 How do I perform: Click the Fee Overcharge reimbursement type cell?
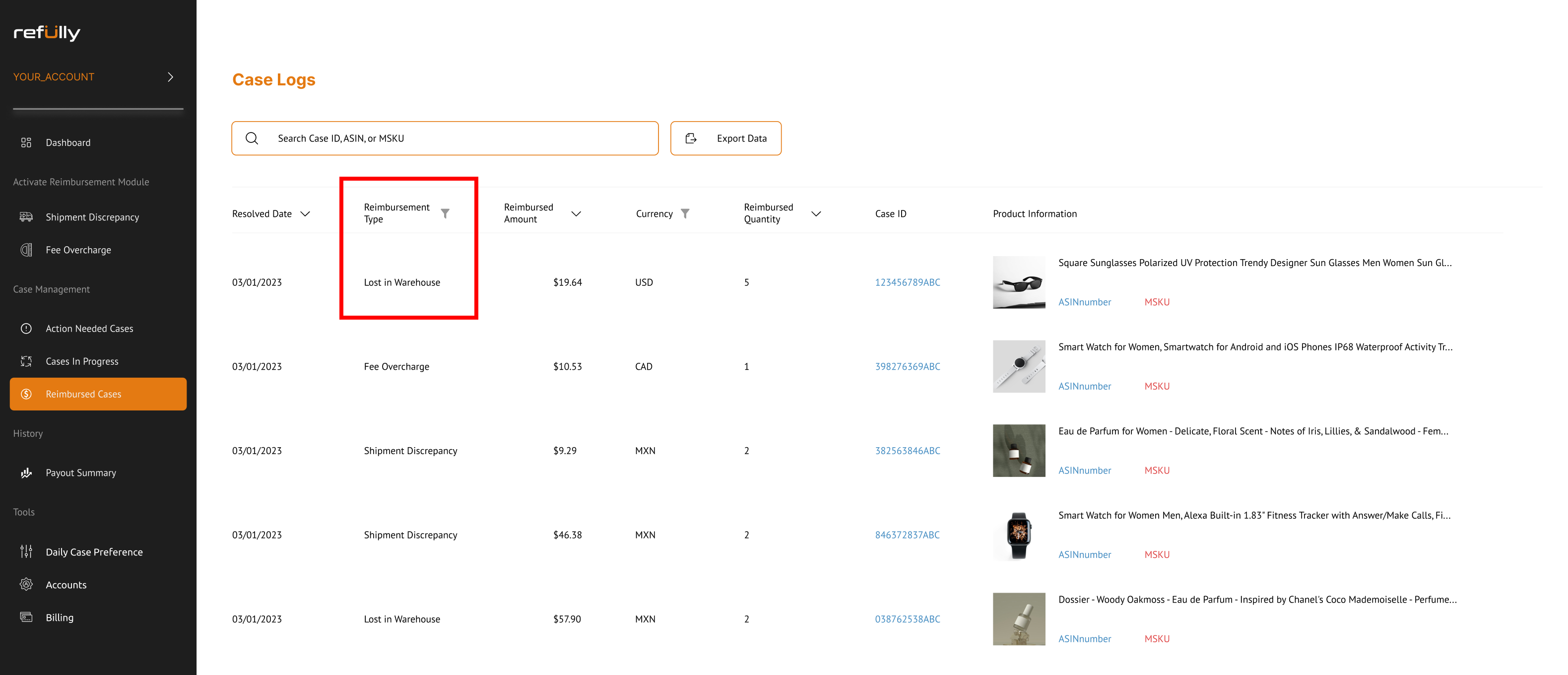tap(397, 366)
